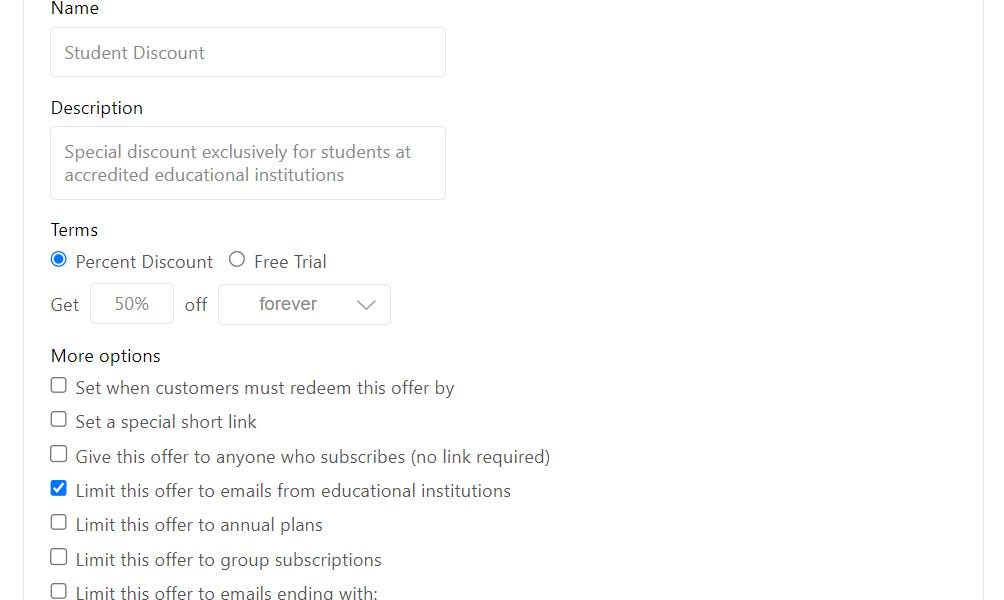Viewport: 1004px width, 600px height.
Task: Enable 'Limit this offer to annual plans'
Action: coord(58,522)
